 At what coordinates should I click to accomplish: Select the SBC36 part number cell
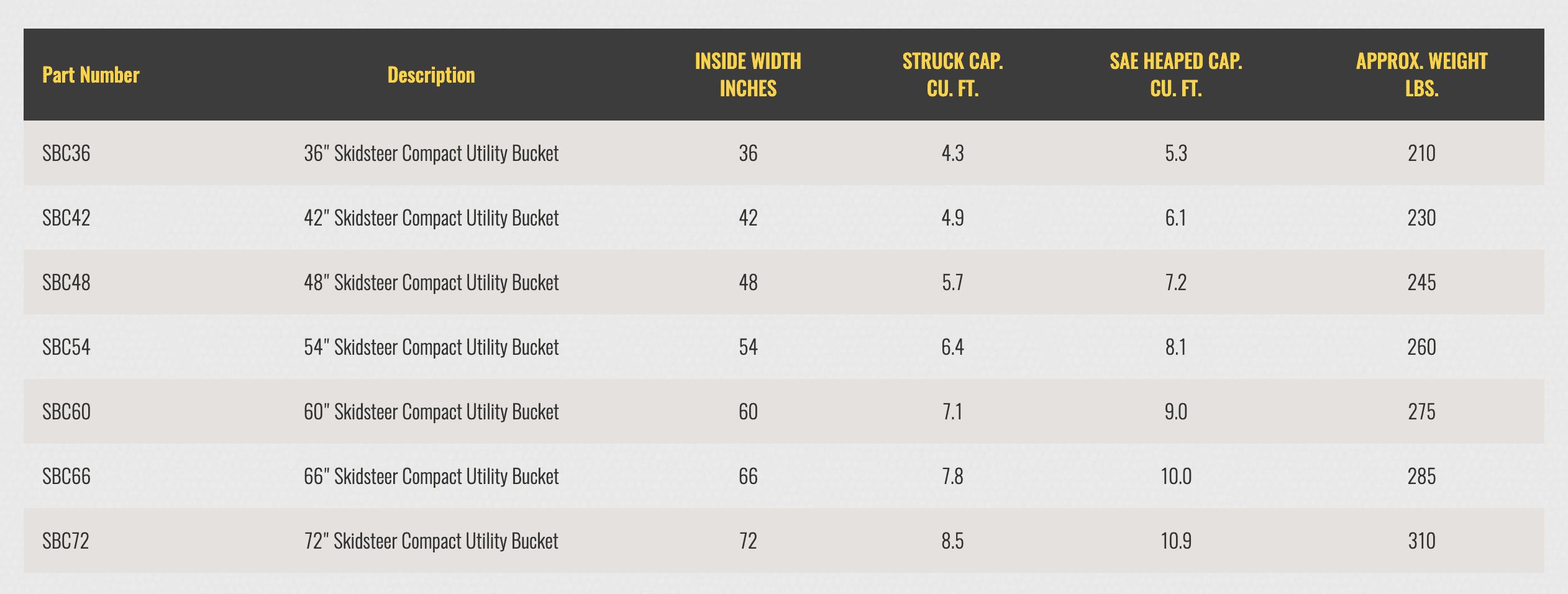(x=66, y=153)
